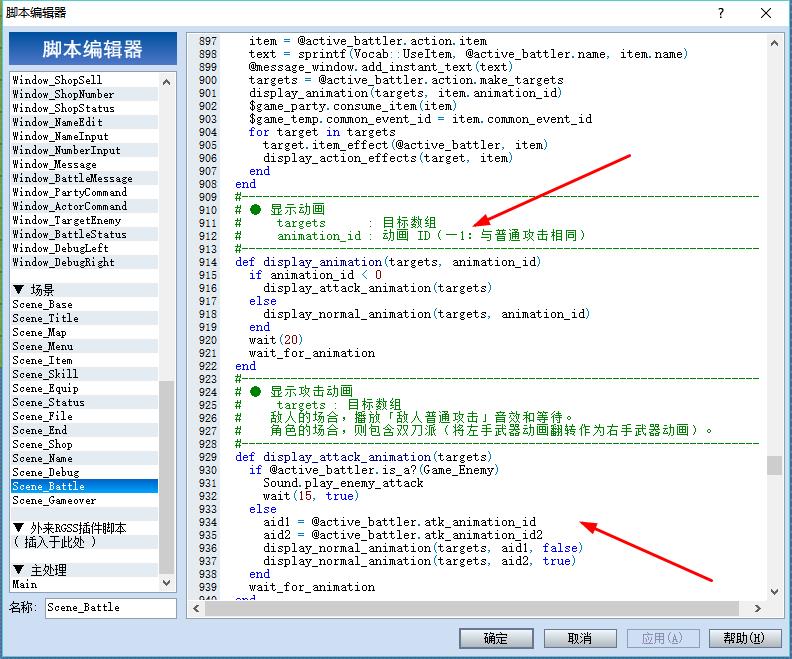
Task: Click script list scroll-down arrow
Action: (166, 582)
